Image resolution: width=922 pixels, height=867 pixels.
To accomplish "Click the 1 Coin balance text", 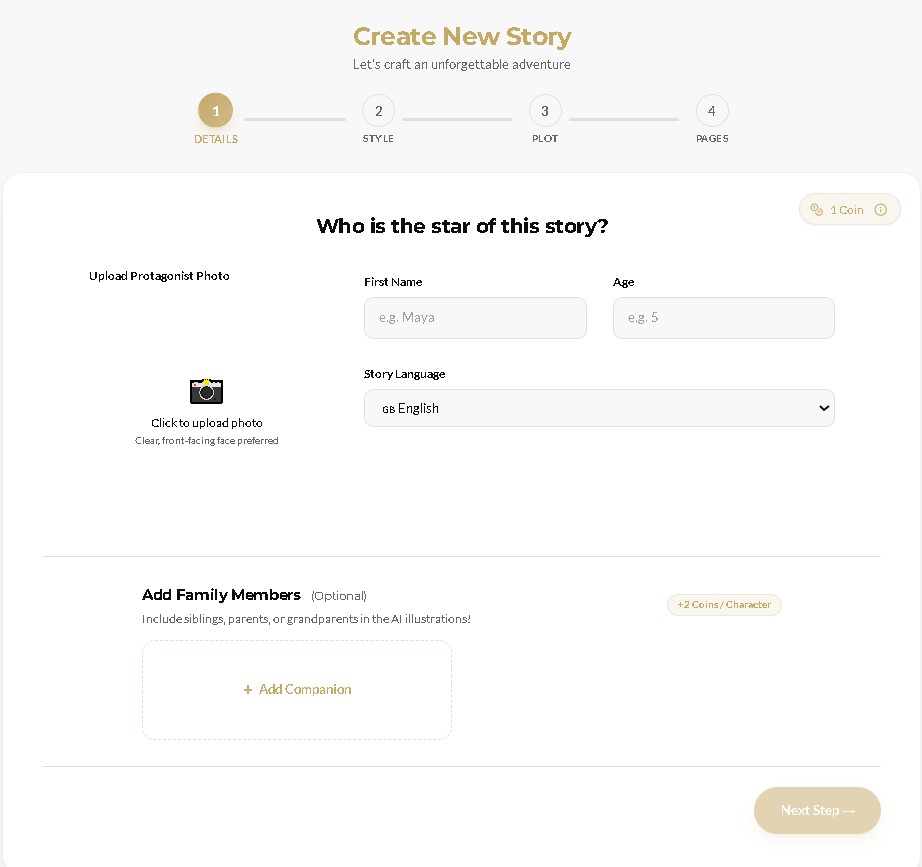I will tap(847, 210).
